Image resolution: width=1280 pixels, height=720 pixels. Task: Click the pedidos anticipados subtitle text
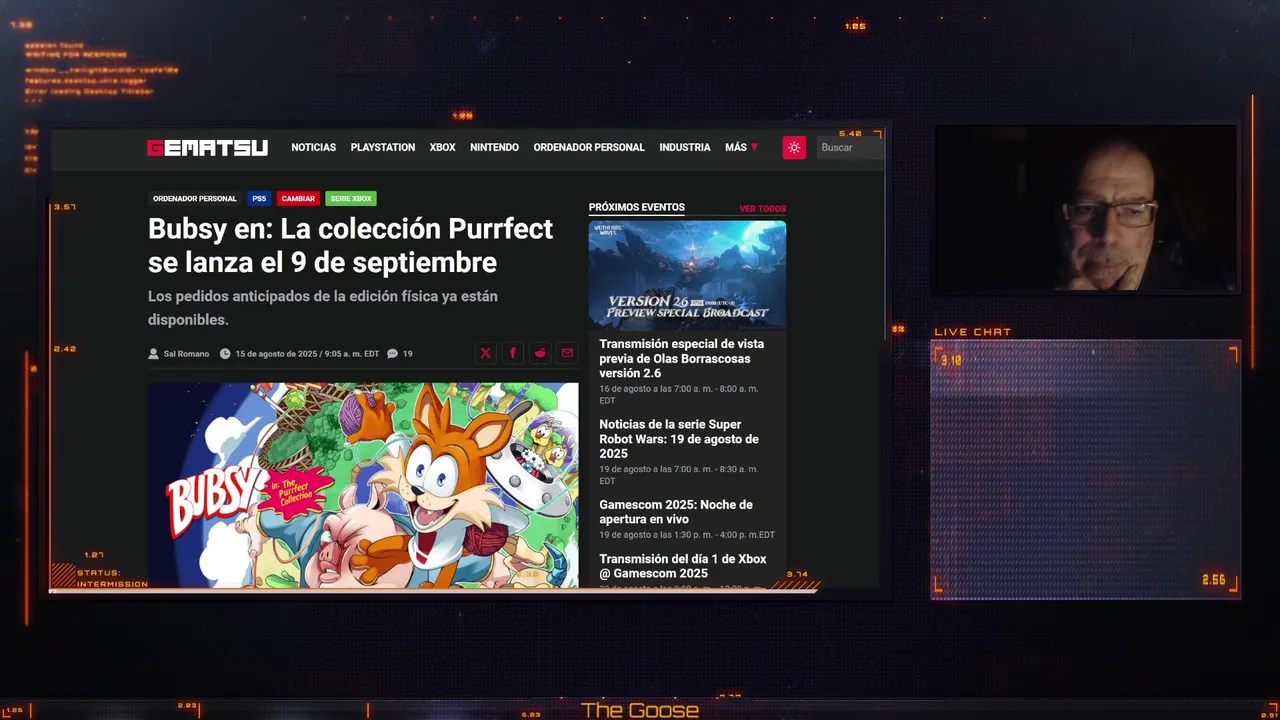[x=323, y=308]
